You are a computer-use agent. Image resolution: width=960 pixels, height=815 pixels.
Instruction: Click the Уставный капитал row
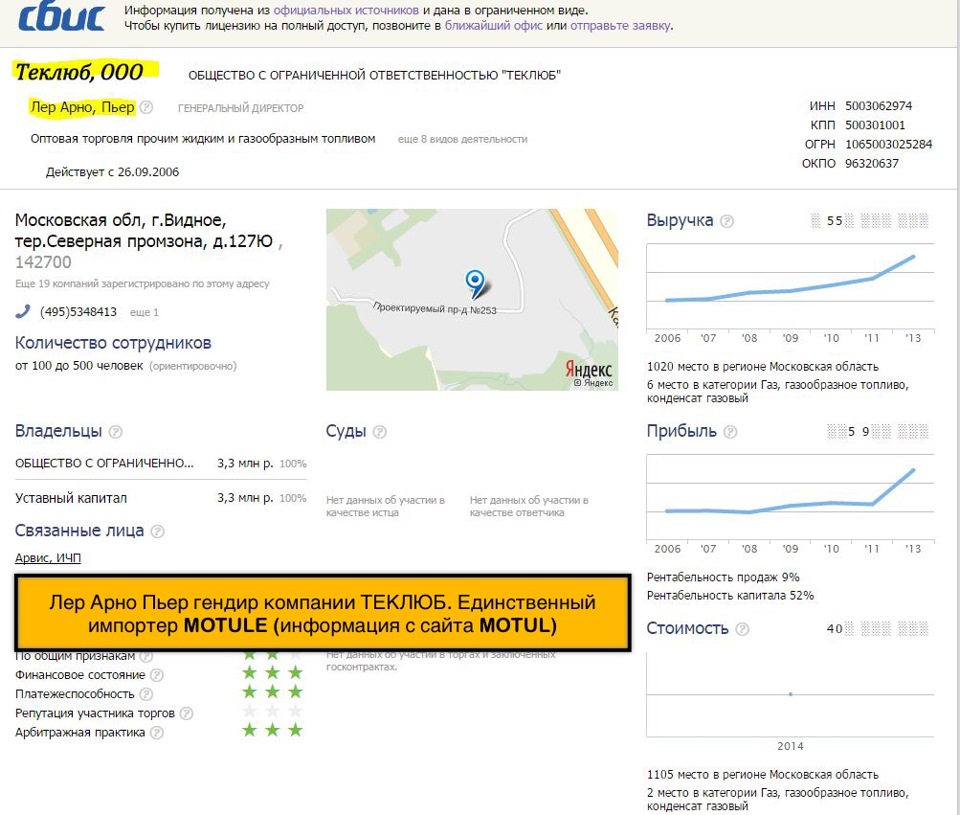(x=160, y=498)
